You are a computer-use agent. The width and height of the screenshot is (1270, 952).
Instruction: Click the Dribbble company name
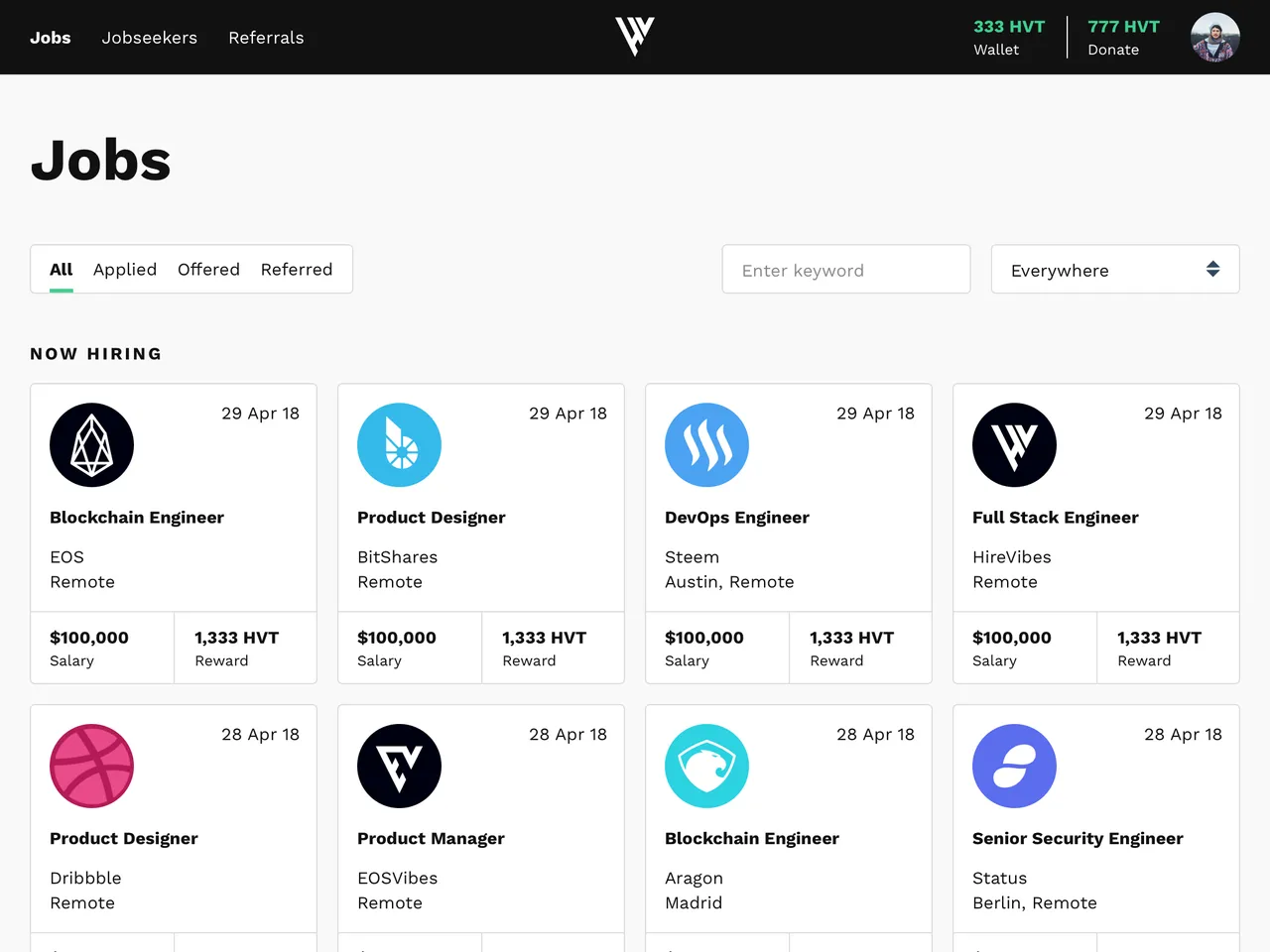coord(85,879)
